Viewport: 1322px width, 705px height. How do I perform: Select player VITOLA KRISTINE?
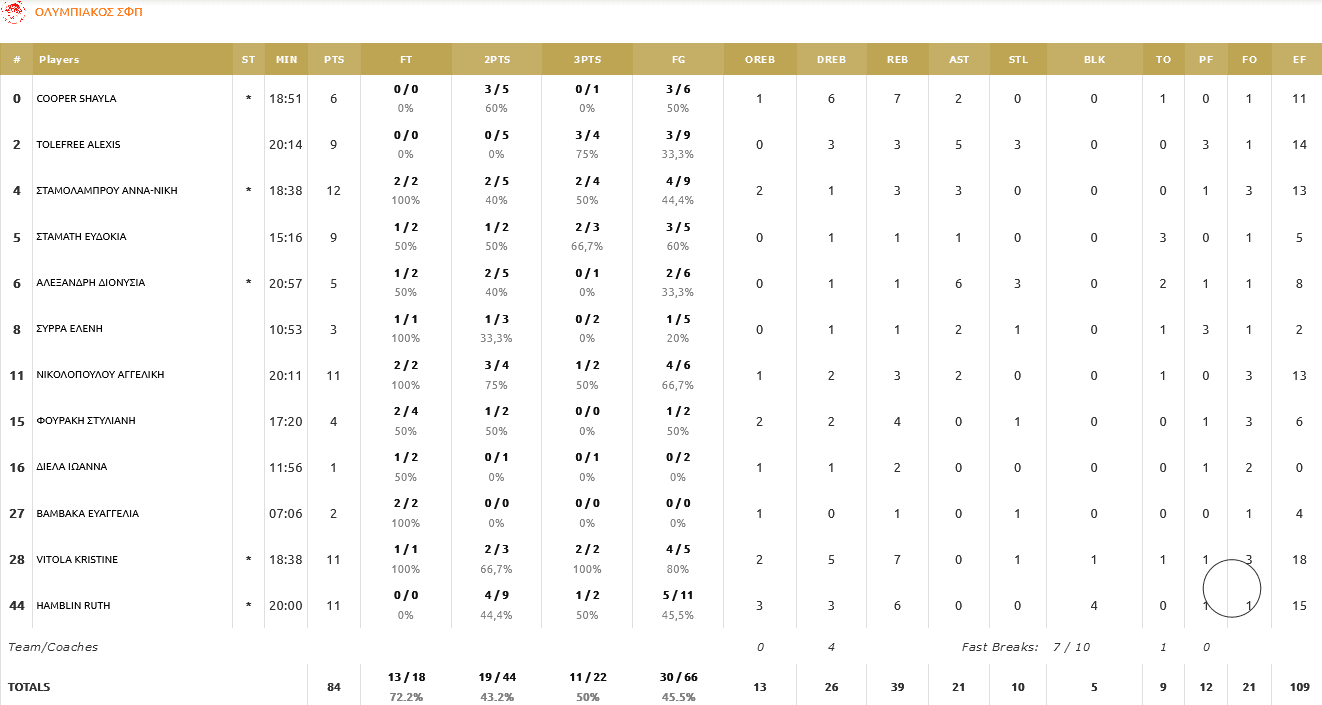coord(77,560)
